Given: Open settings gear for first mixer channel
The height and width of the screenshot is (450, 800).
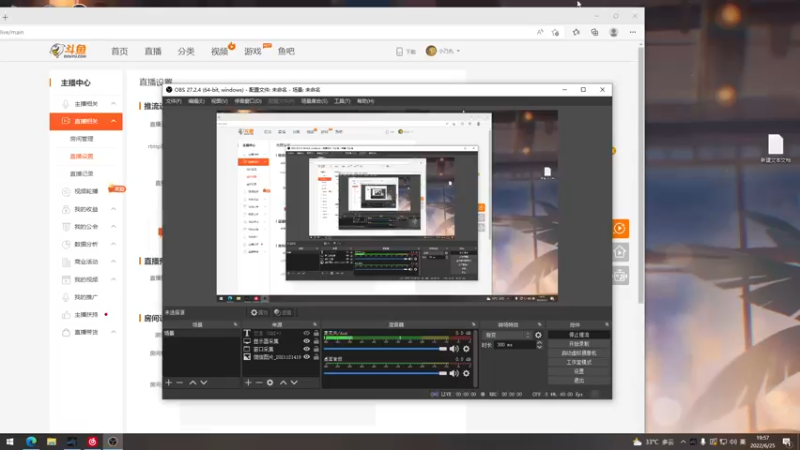Looking at the screenshot, I should point(466,349).
